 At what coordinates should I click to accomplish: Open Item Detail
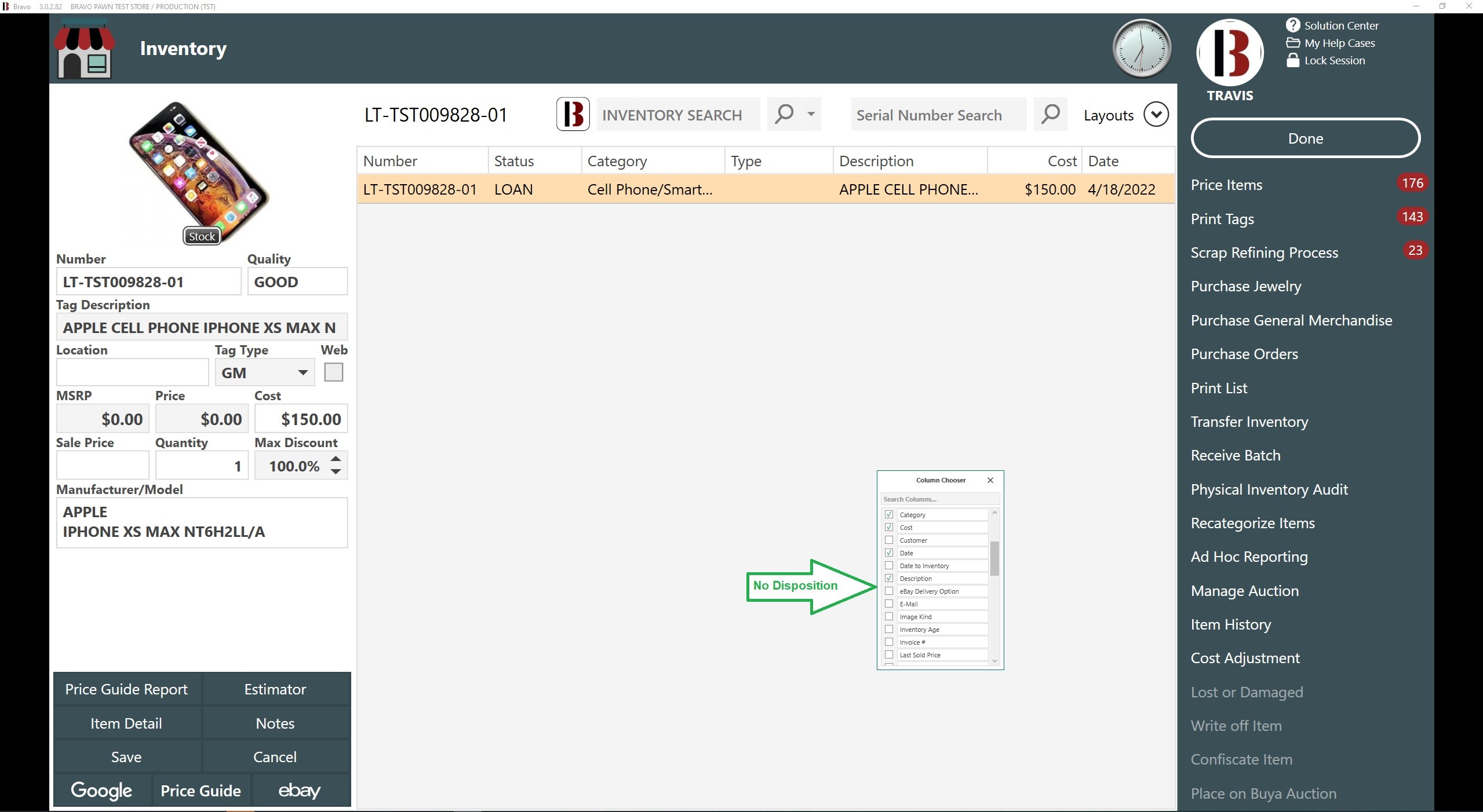click(127, 723)
